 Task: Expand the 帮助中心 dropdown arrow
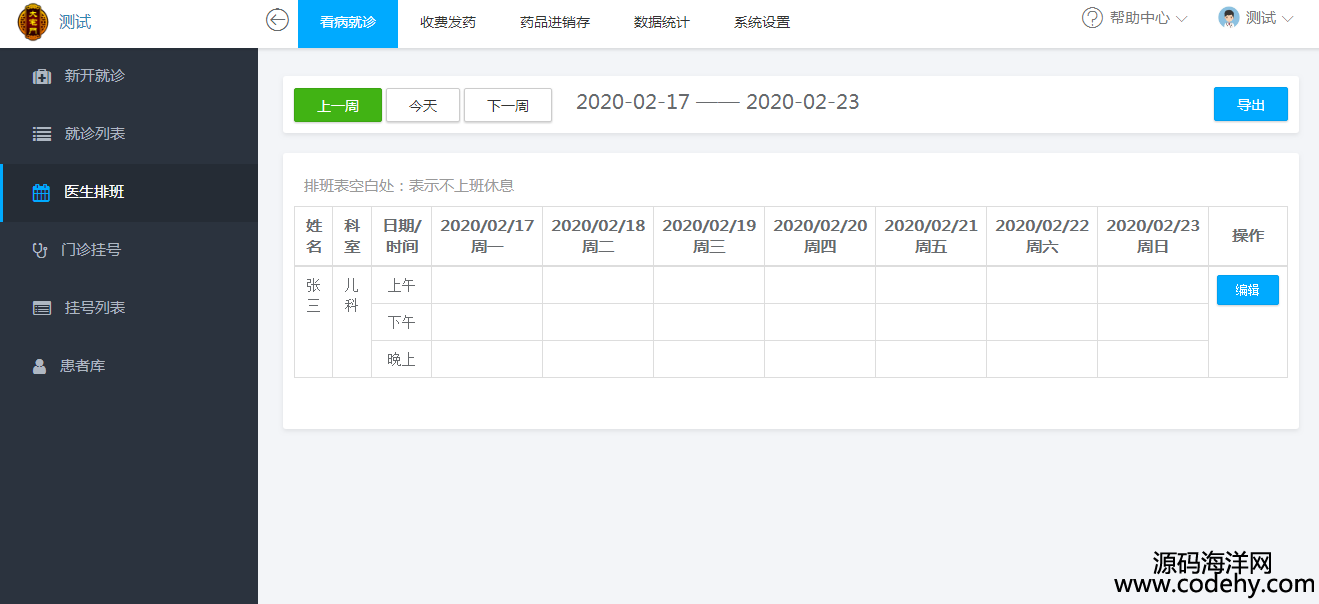tap(1181, 19)
